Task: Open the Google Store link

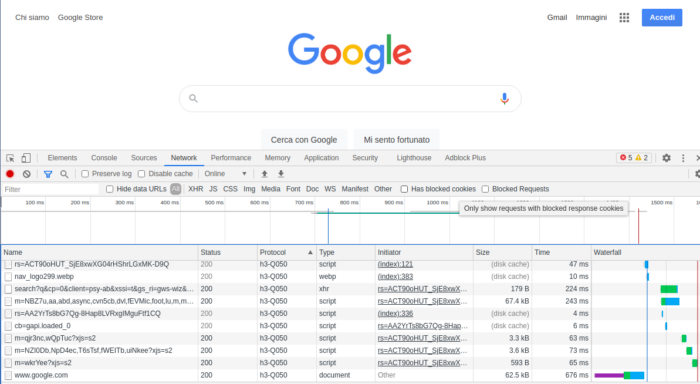Action: pos(80,17)
